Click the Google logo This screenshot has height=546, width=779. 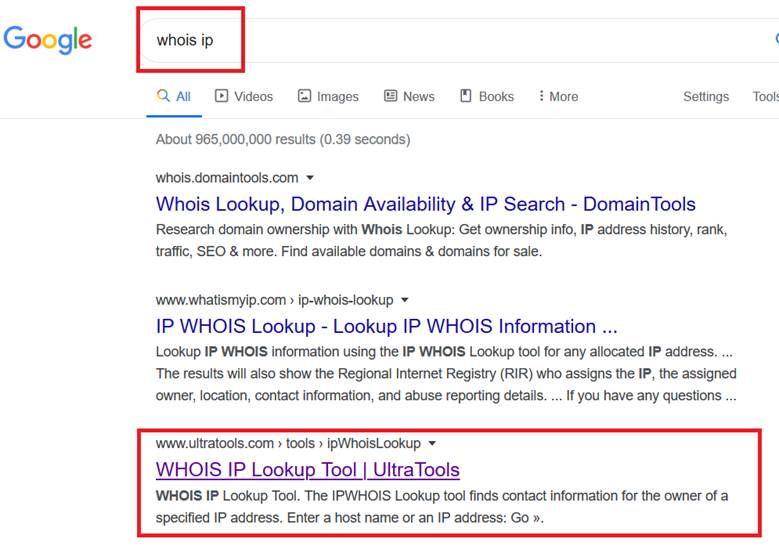(x=47, y=40)
